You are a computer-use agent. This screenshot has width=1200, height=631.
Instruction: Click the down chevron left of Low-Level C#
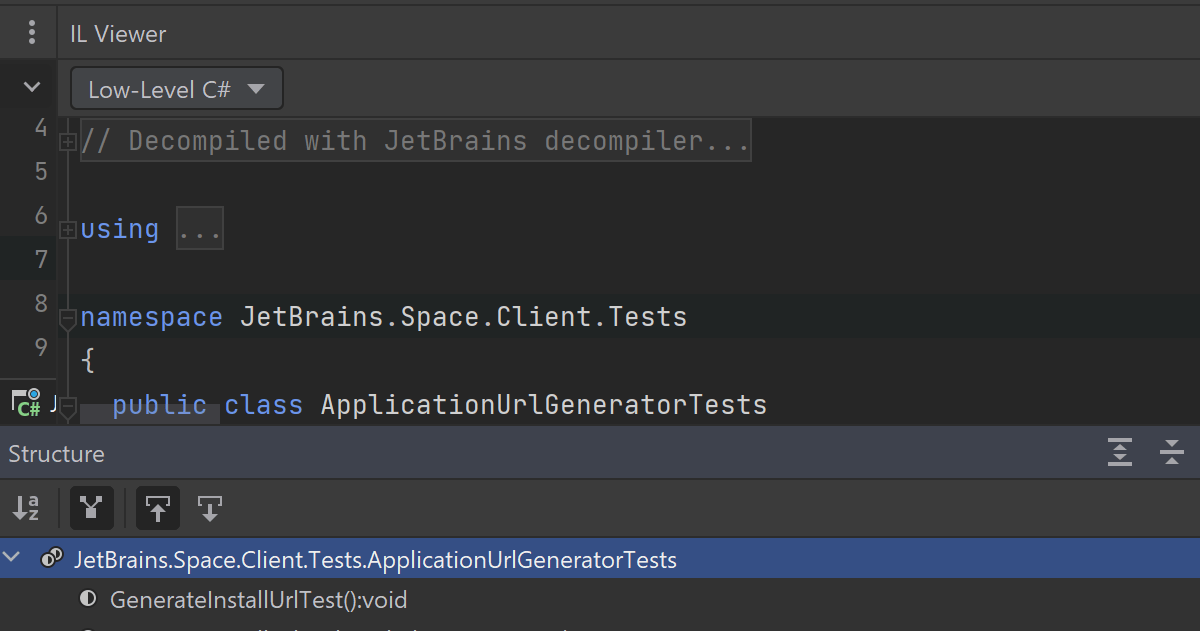(32, 88)
